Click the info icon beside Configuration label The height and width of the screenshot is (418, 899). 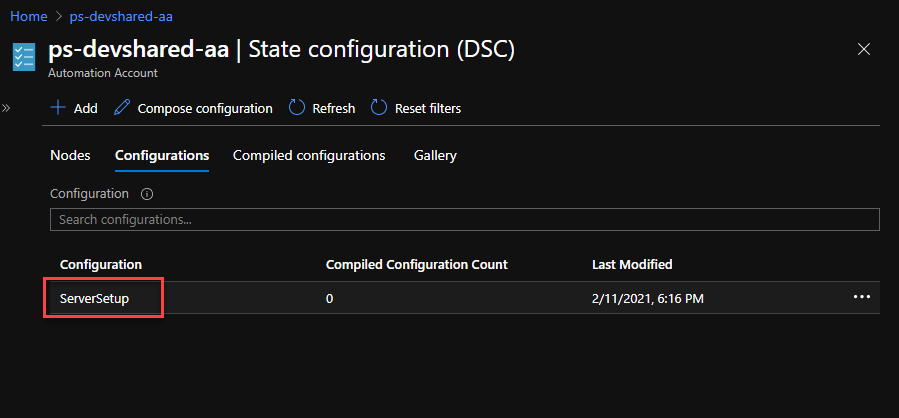pyautogui.click(x=147, y=194)
